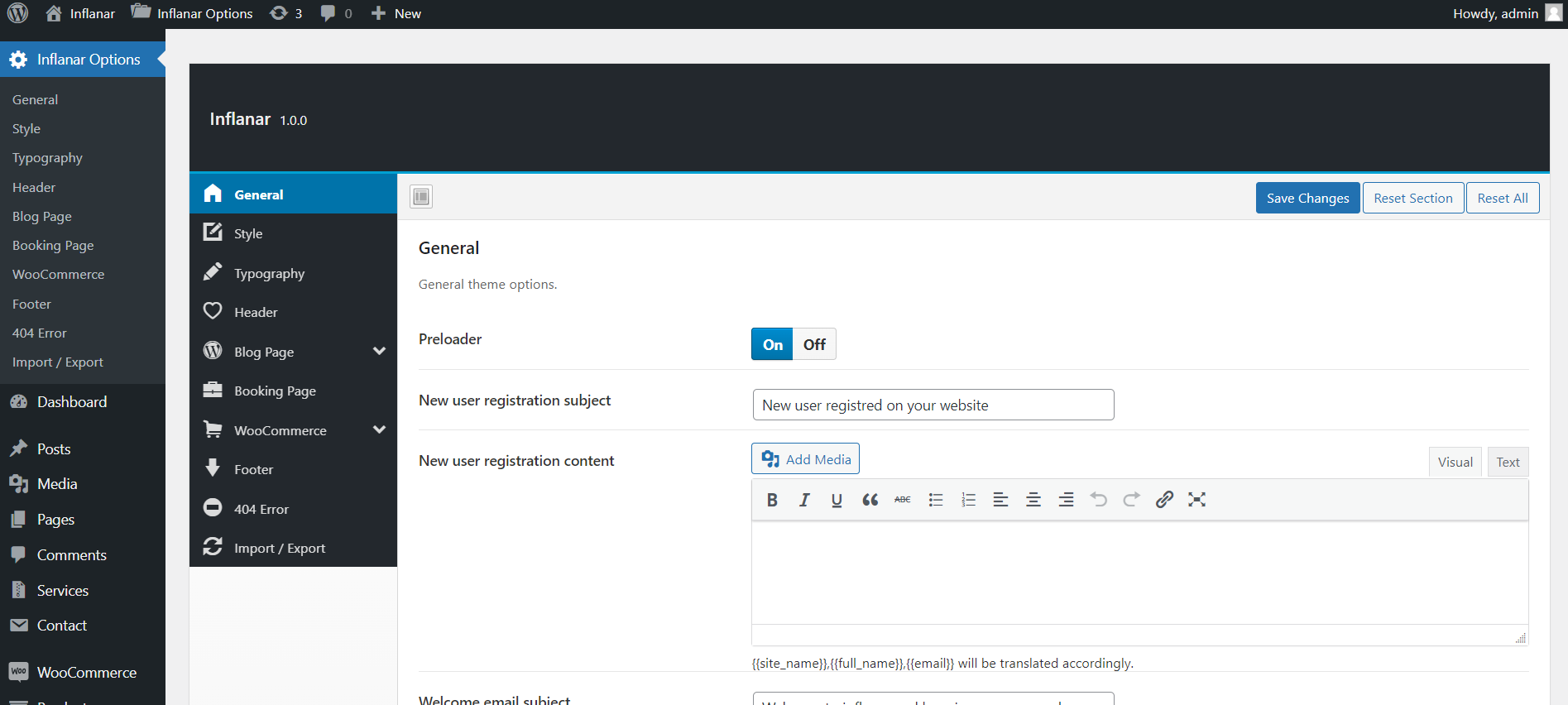Click the New content button
The height and width of the screenshot is (705, 1568).
[x=396, y=13]
